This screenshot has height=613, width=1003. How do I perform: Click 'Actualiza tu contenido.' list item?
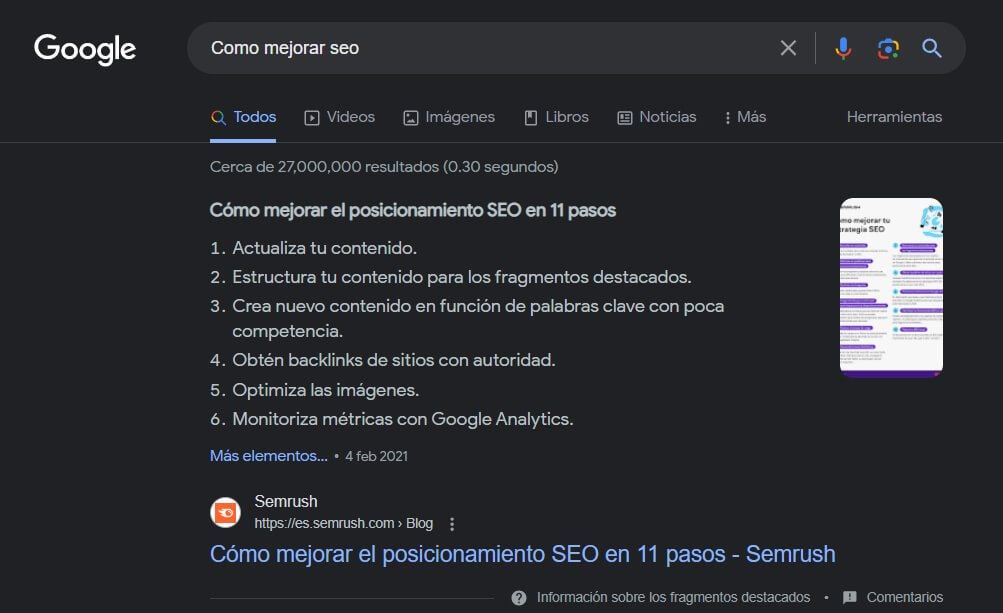(x=324, y=248)
